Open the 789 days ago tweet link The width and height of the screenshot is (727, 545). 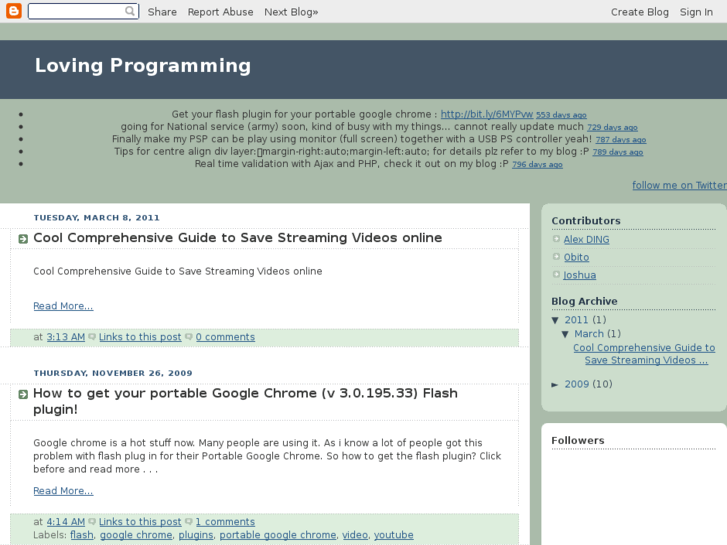pos(618,152)
